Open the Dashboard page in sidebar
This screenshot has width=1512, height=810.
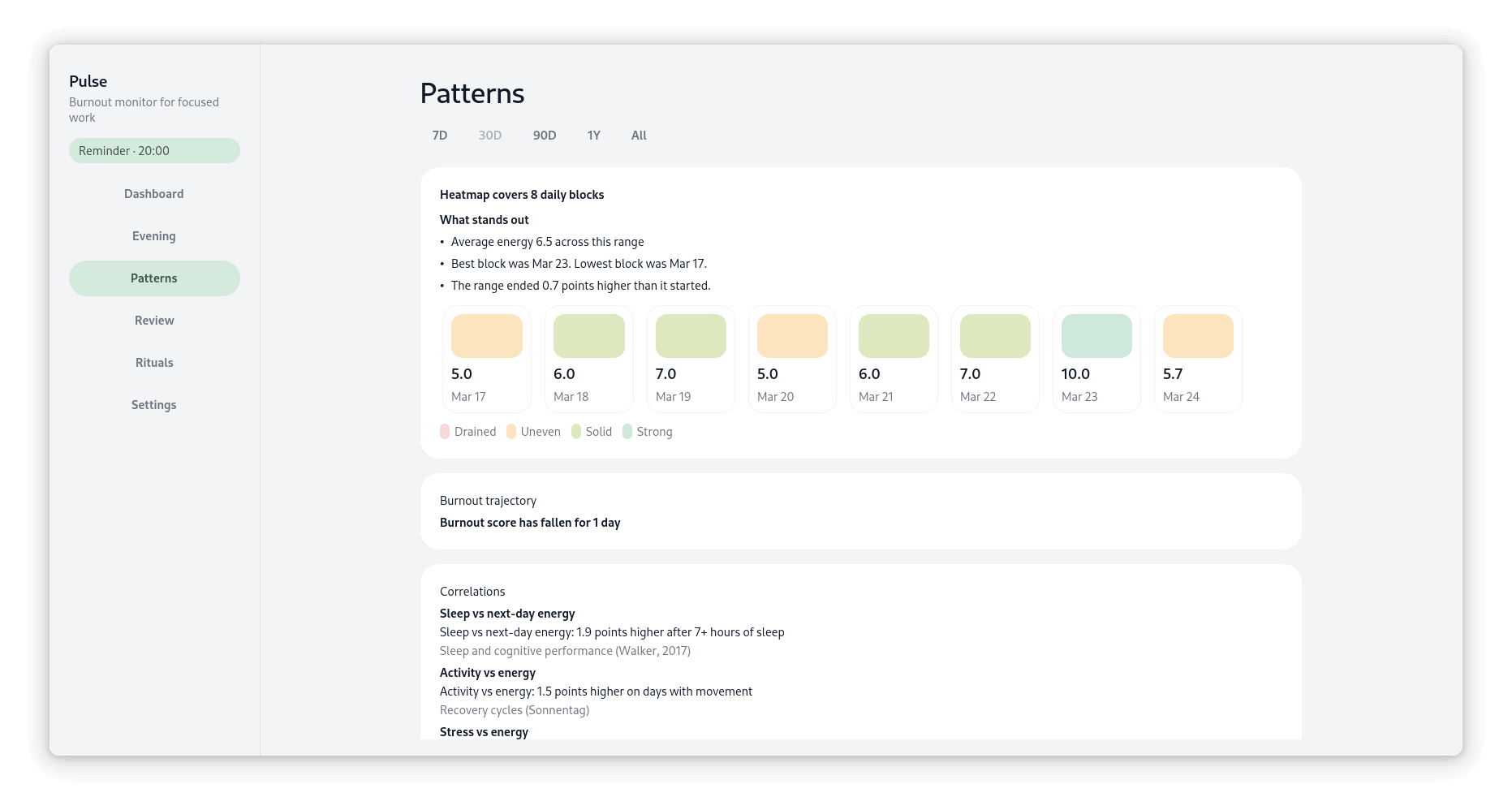tap(153, 194)
